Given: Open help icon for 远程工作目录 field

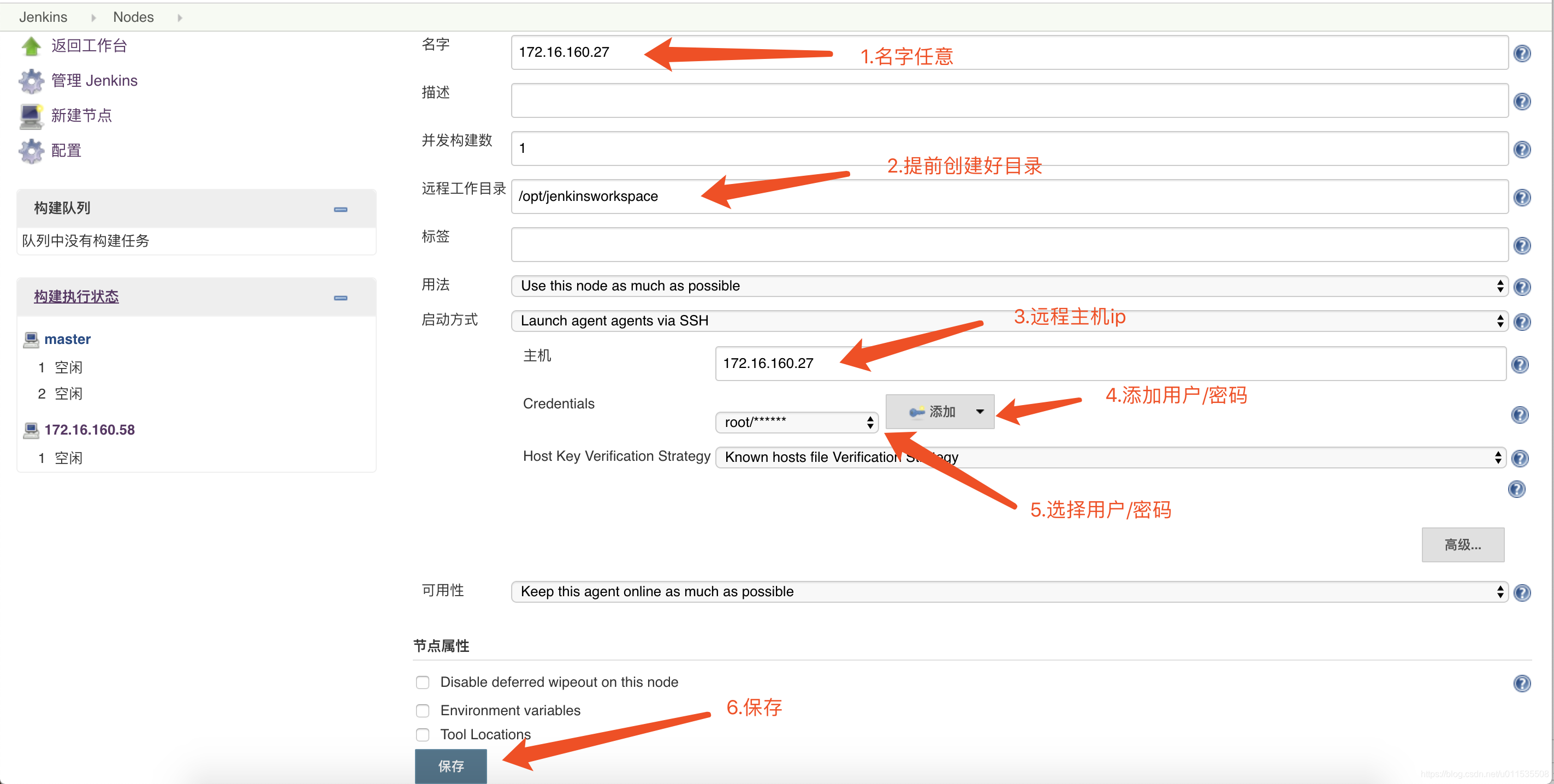Looking at the screenshot, I should click(x=1522, y=197).
